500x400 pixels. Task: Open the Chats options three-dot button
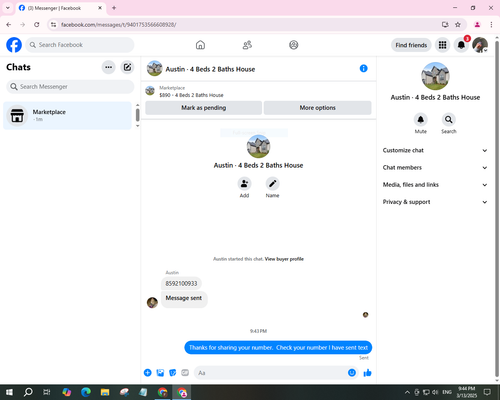tap(108, 67)
